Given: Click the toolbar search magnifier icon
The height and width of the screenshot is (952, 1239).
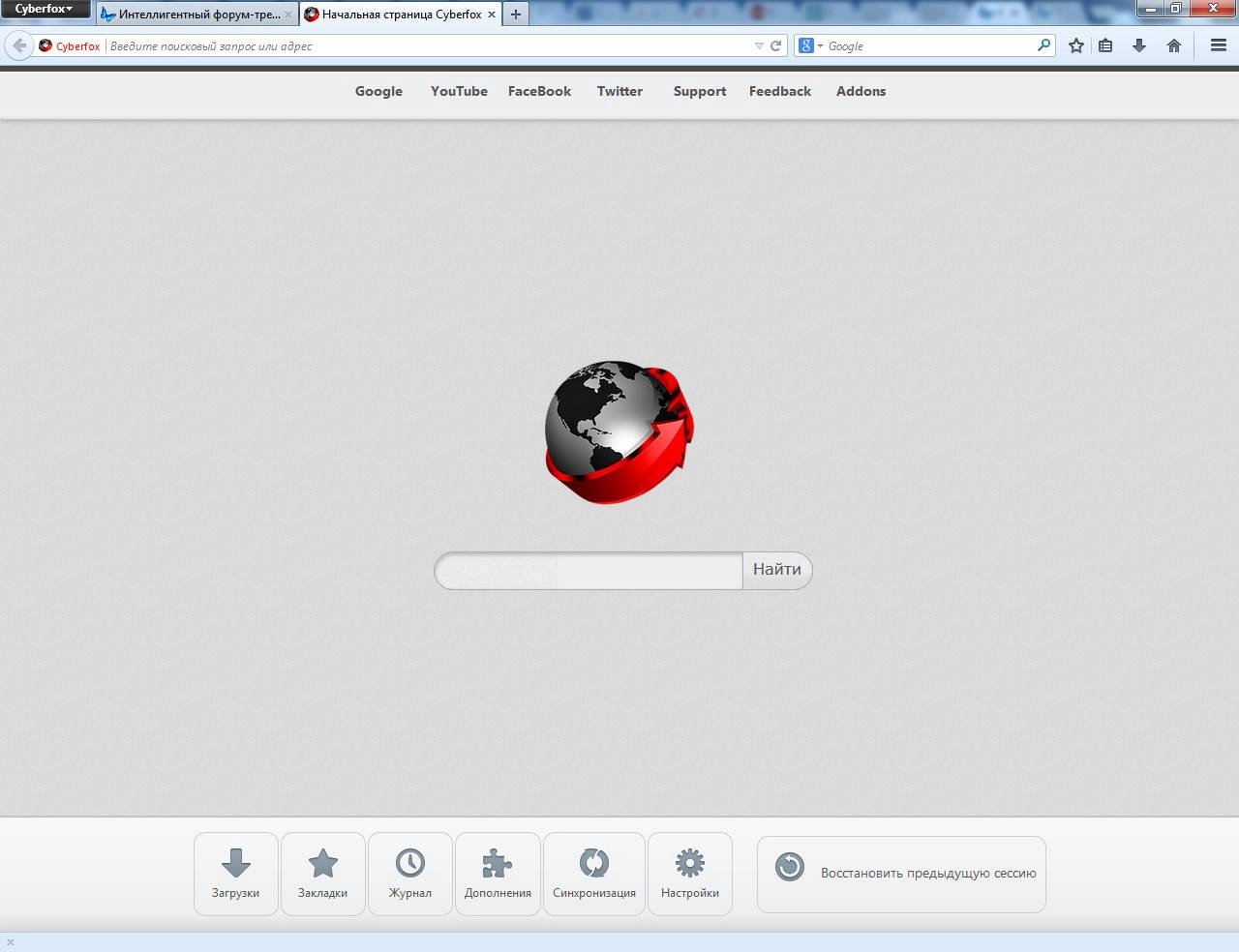Looking at the screenshot, I should point(1043,45).
